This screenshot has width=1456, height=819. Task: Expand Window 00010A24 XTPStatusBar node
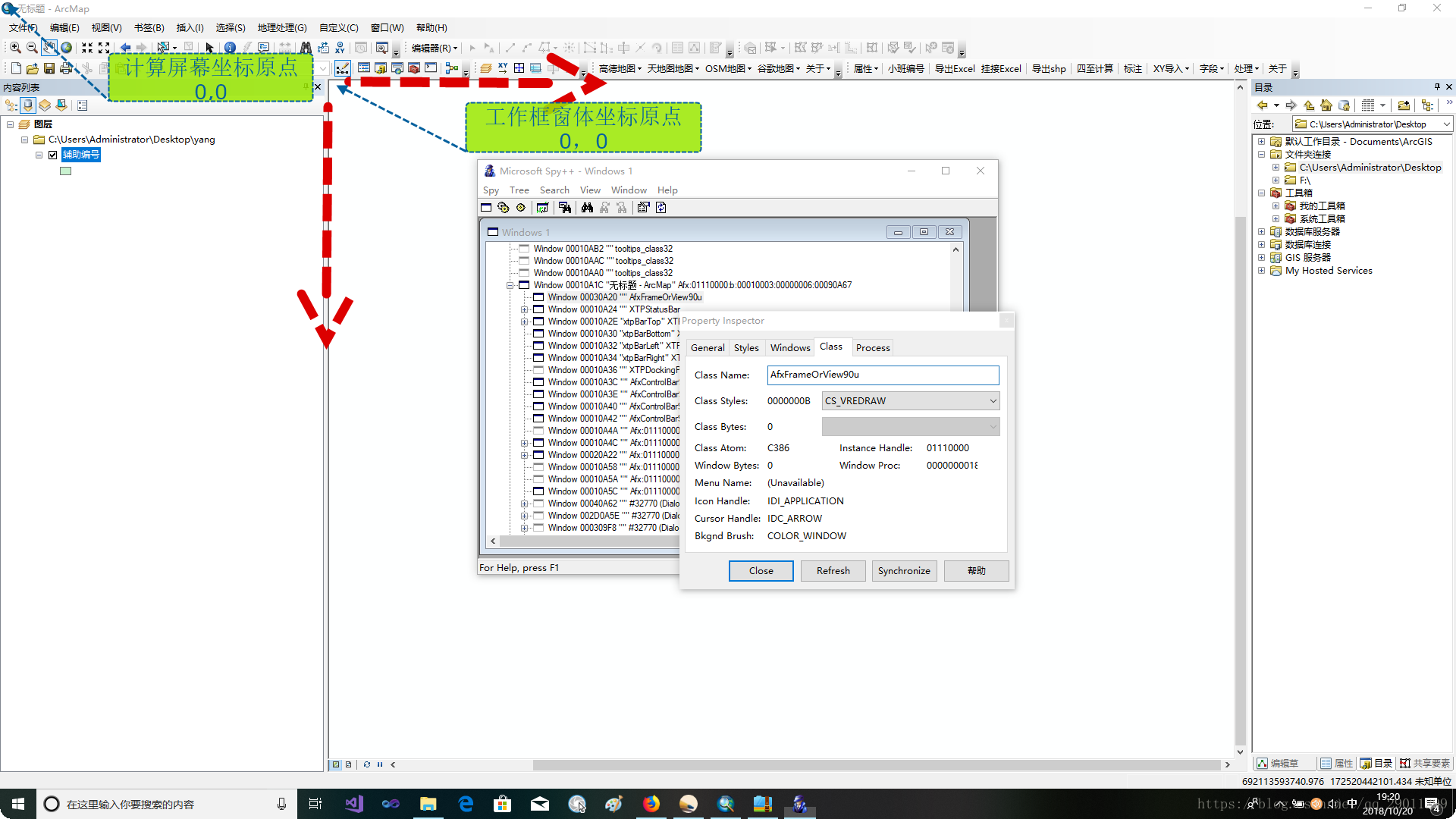(524, 310)
